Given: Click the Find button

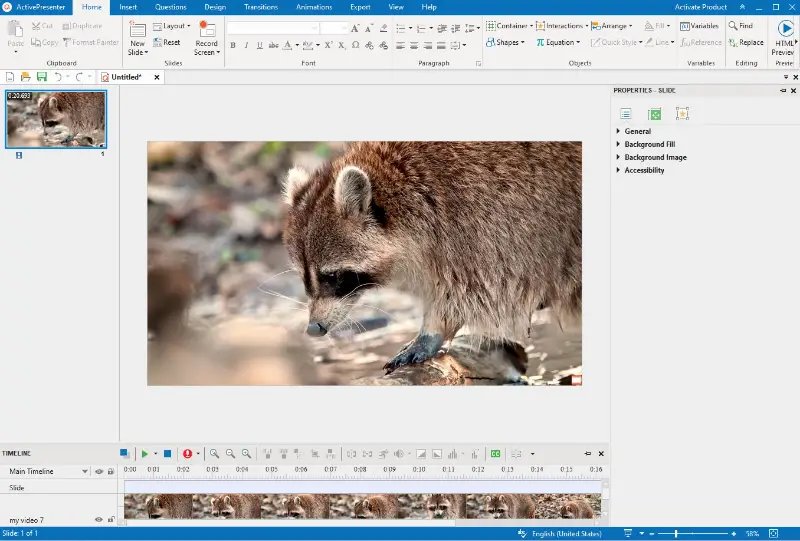Looking at the screenshot, I should click(741, 26).
